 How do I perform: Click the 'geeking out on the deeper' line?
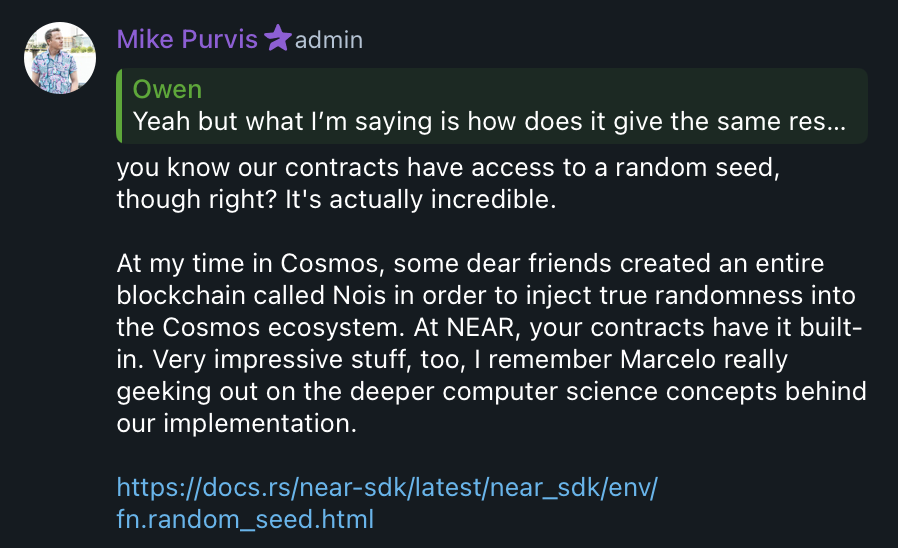click(x=491, y=392)
